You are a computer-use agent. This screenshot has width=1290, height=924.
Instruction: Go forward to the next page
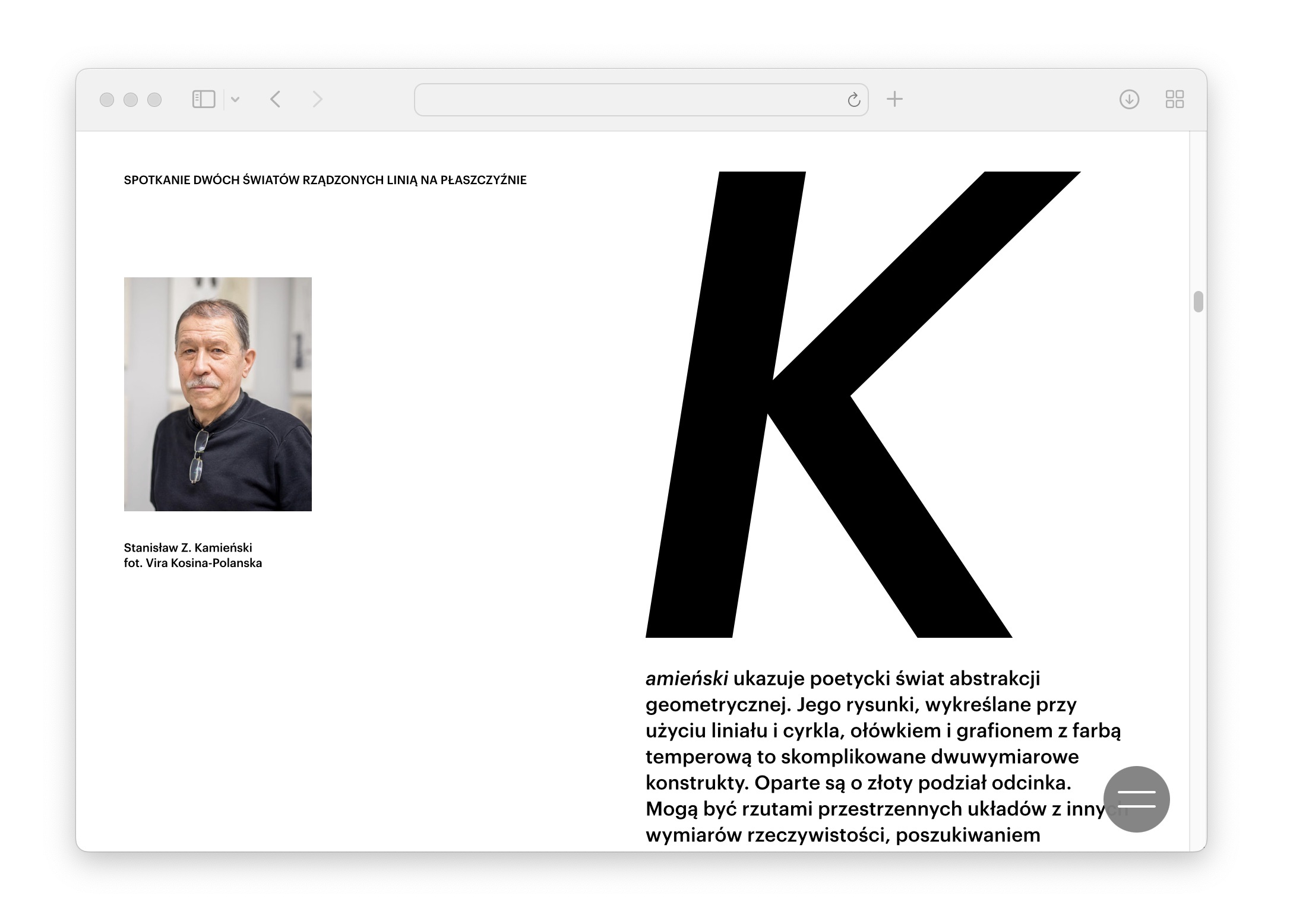(x=318, y=99)
